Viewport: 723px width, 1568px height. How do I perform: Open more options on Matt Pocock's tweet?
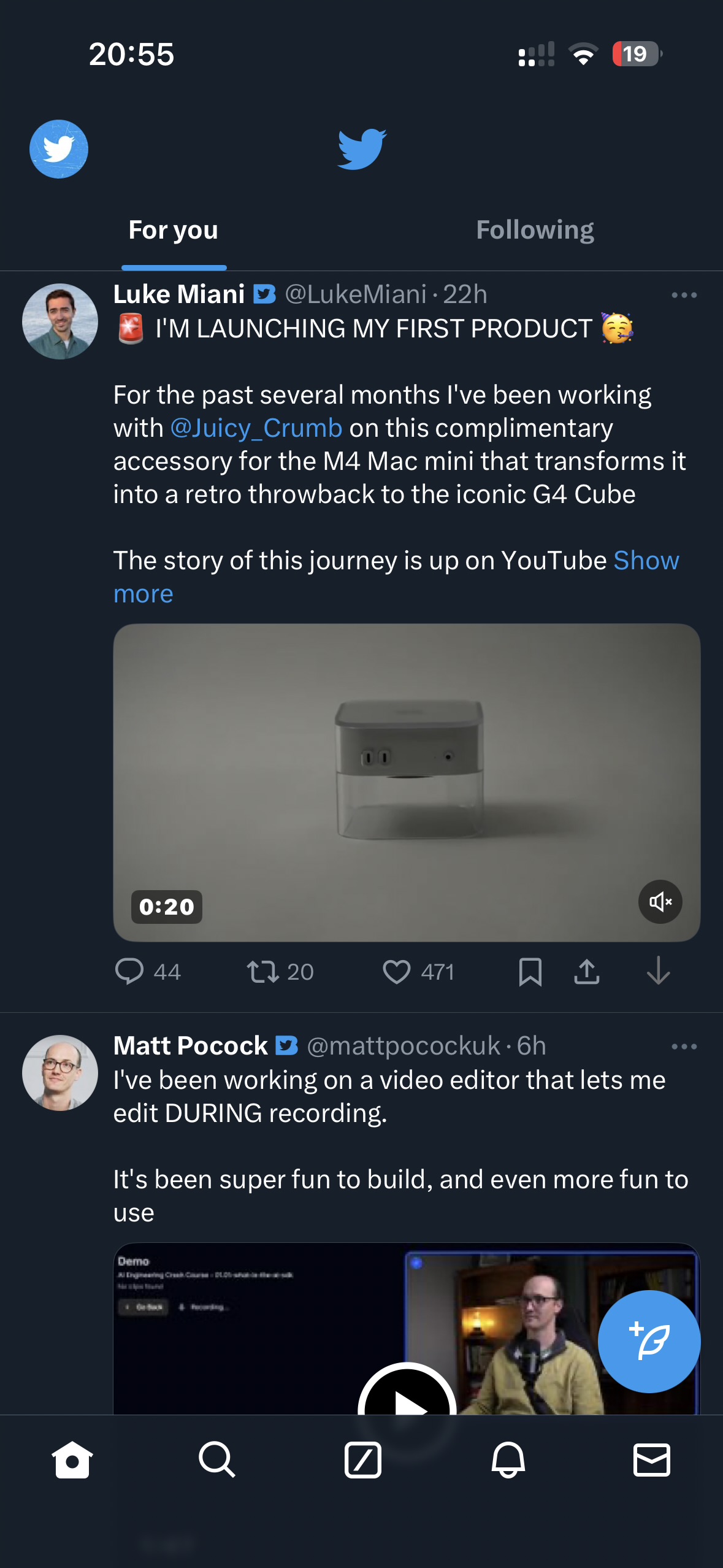(x=684, y=1047)
